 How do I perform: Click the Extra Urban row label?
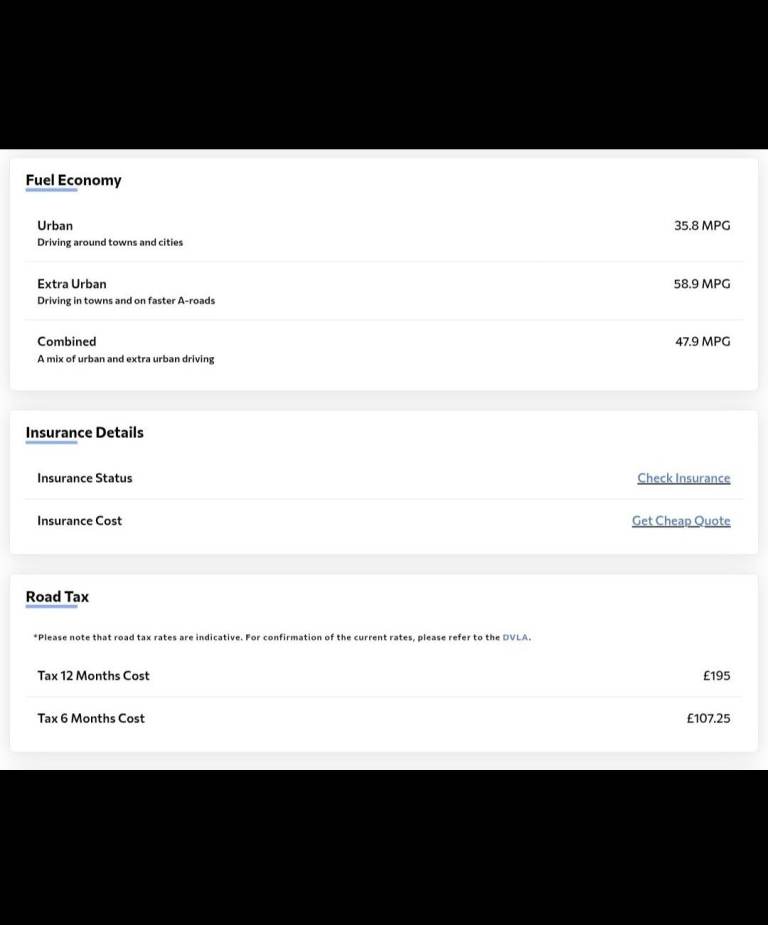tap(71, 283)
